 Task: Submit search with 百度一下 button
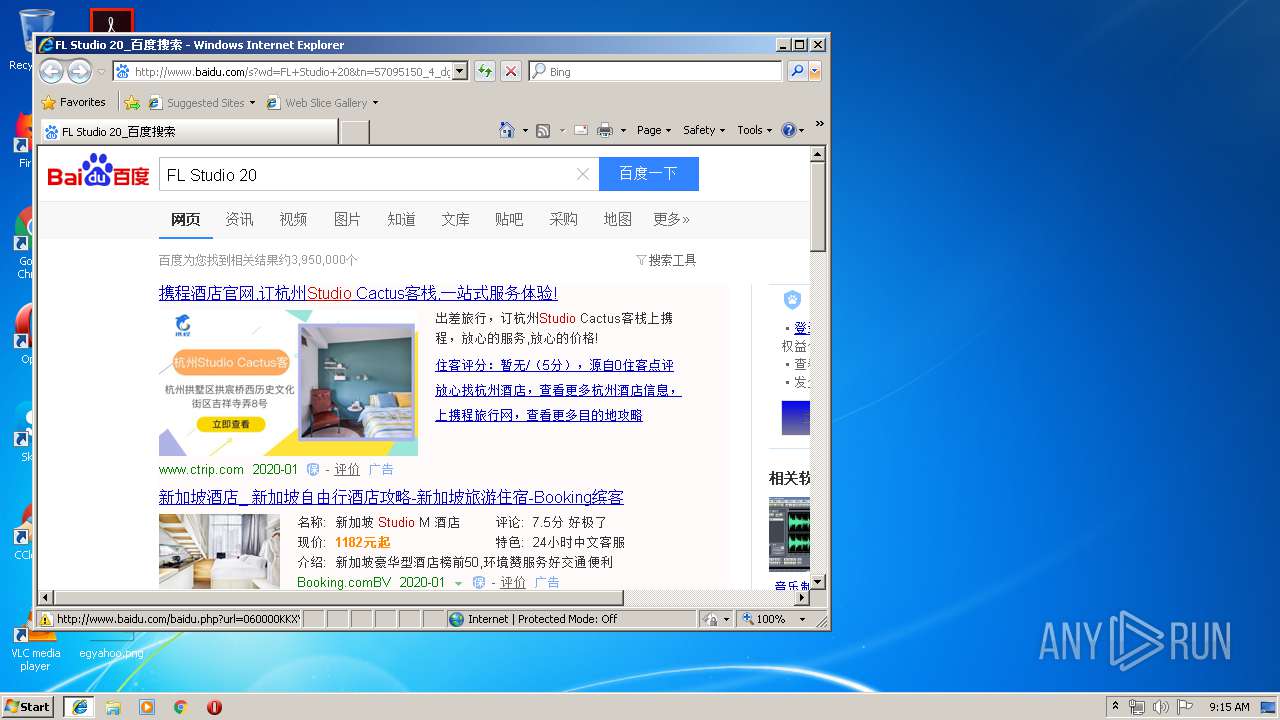point(648,174)
